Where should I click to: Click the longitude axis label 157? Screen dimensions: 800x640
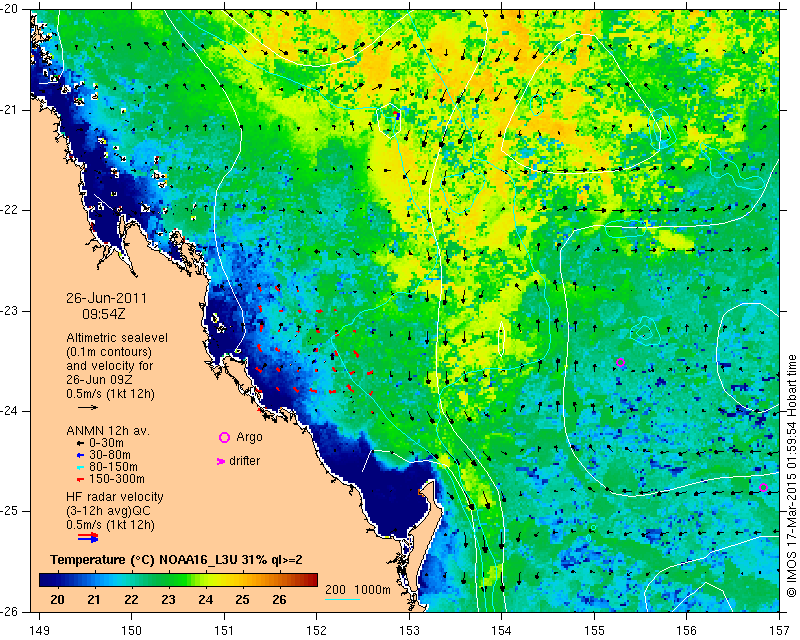tap(780, 631)
